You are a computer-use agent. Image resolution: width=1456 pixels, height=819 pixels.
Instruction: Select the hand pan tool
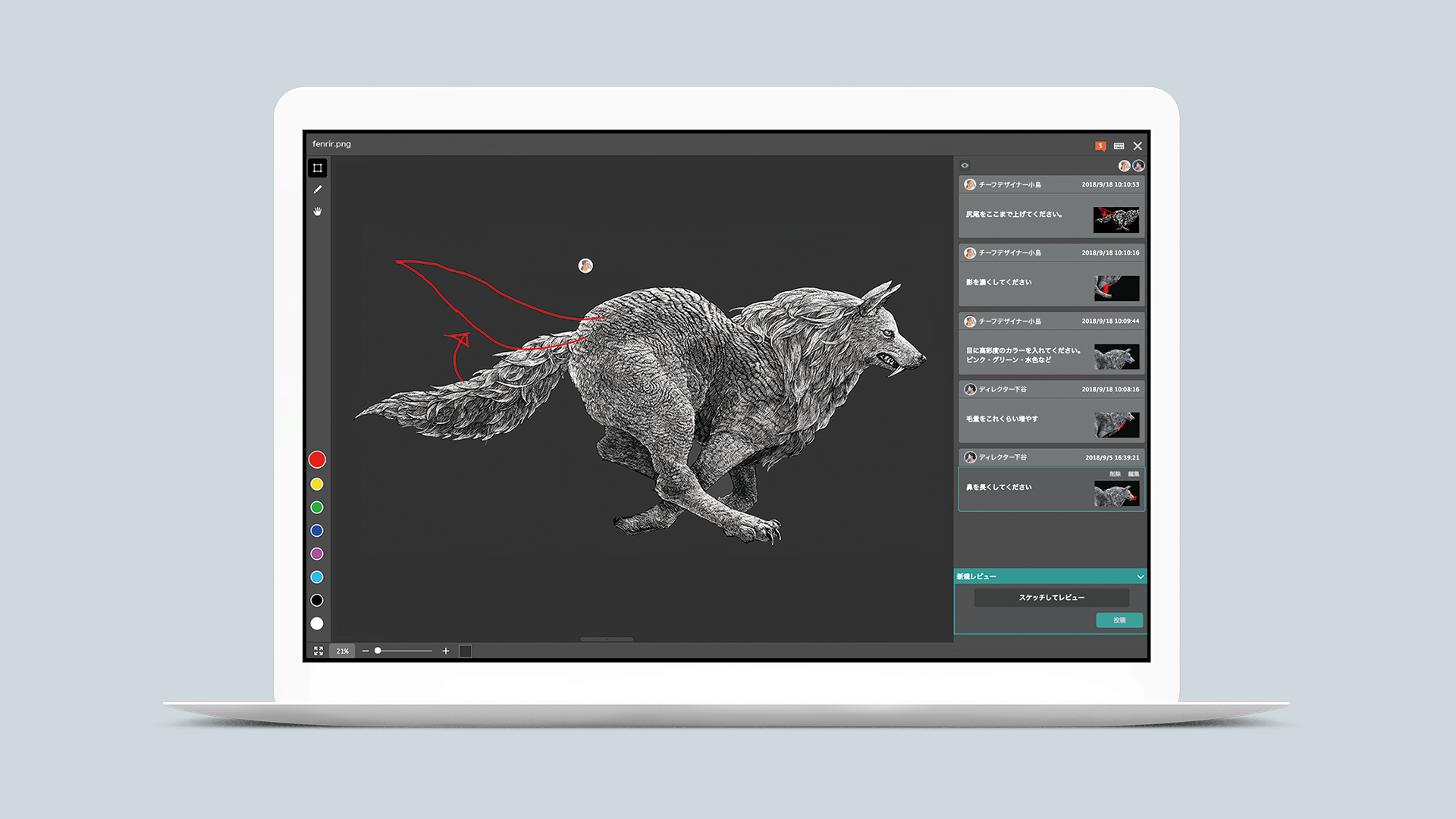[318, 212]
